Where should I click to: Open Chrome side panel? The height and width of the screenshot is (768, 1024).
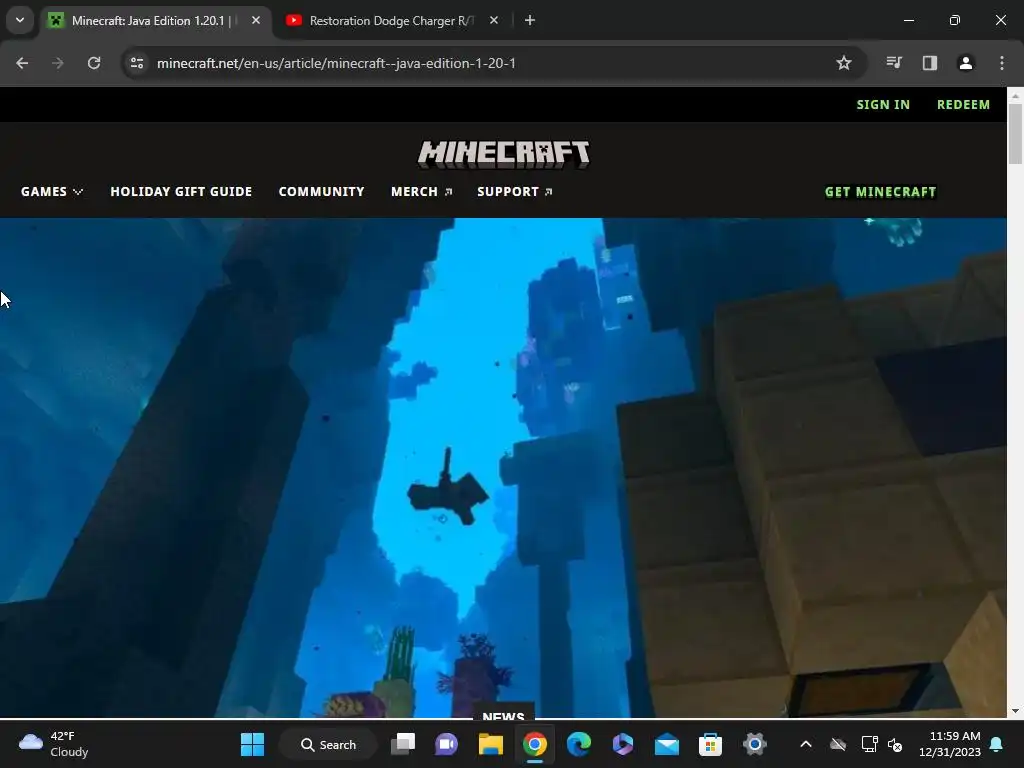930,63
